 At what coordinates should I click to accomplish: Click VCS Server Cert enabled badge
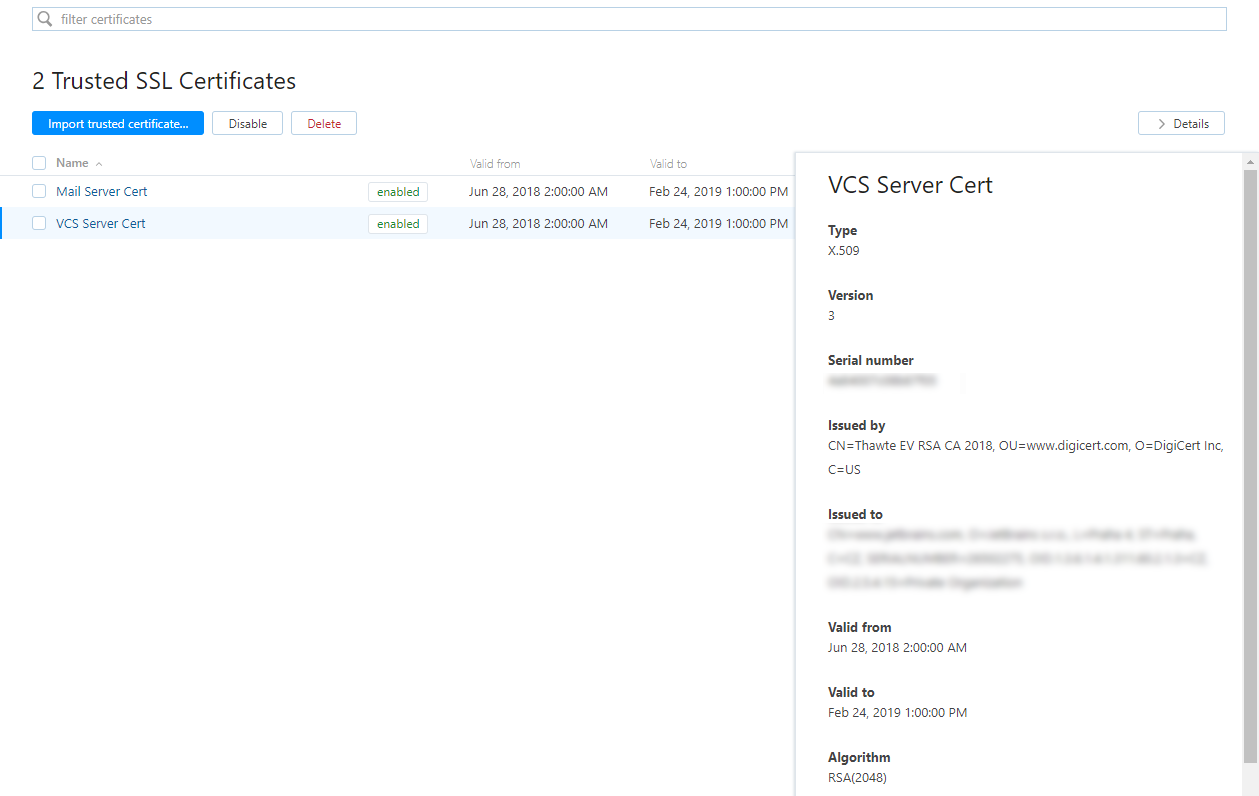[x=398, y=224]
